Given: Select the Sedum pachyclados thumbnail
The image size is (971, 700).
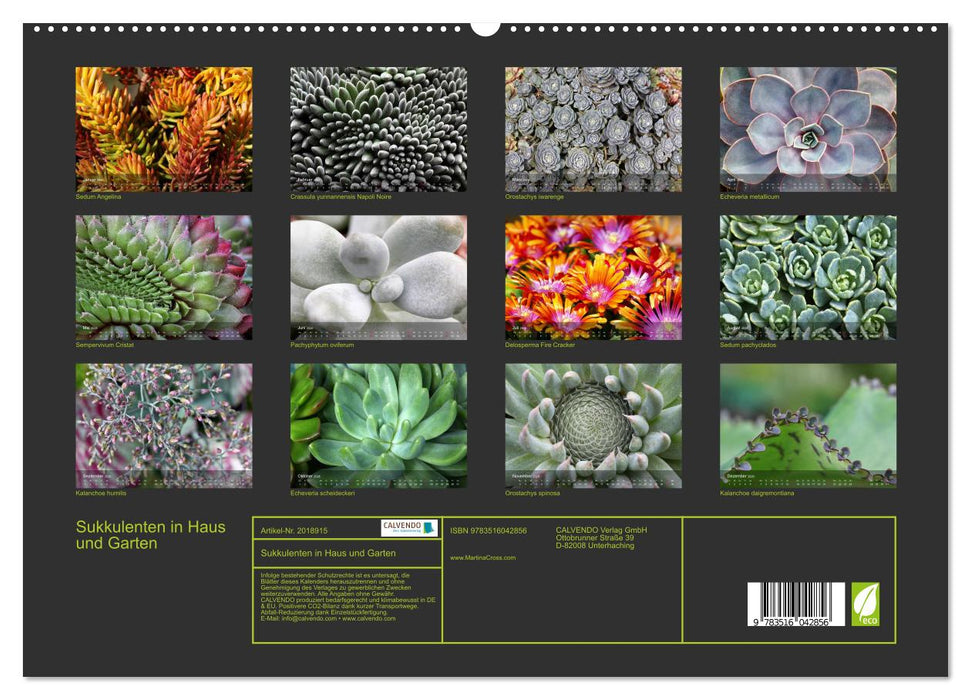Looking at the screenshot, I should point(808,277).
